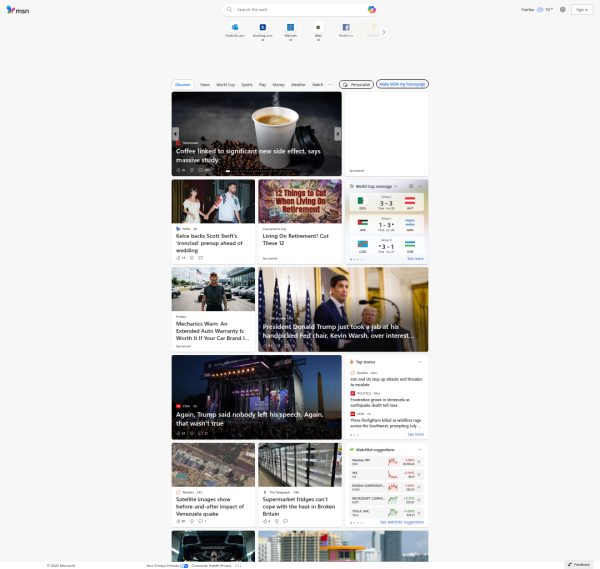
Task: Open comments on the Trump speech story
Action: (x=203, y=433)
